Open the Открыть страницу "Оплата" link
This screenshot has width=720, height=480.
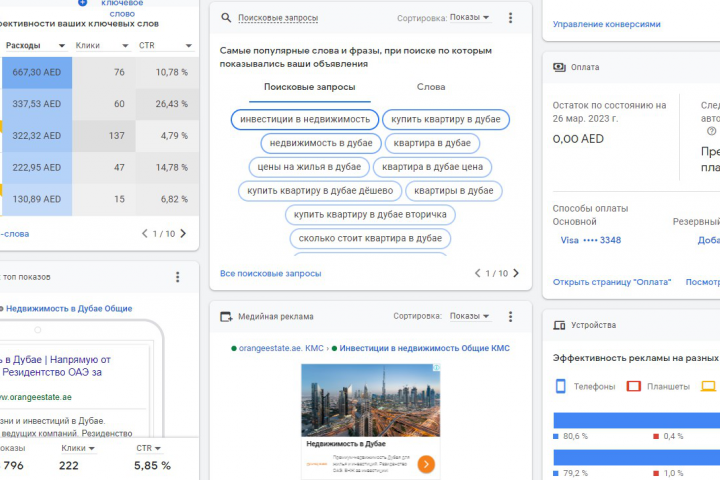[612, 282]
